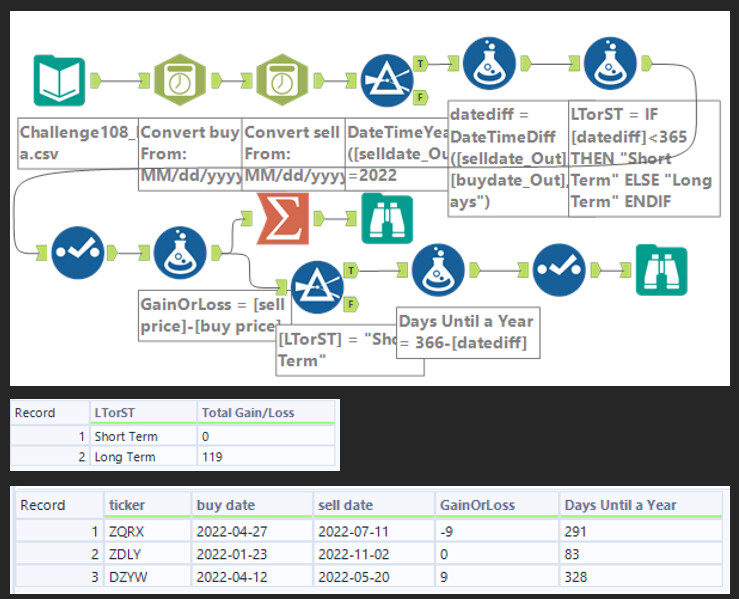739x599 pixels.
Task: Click the F anchor of the Short Term Filter
Action: [351, 304]
